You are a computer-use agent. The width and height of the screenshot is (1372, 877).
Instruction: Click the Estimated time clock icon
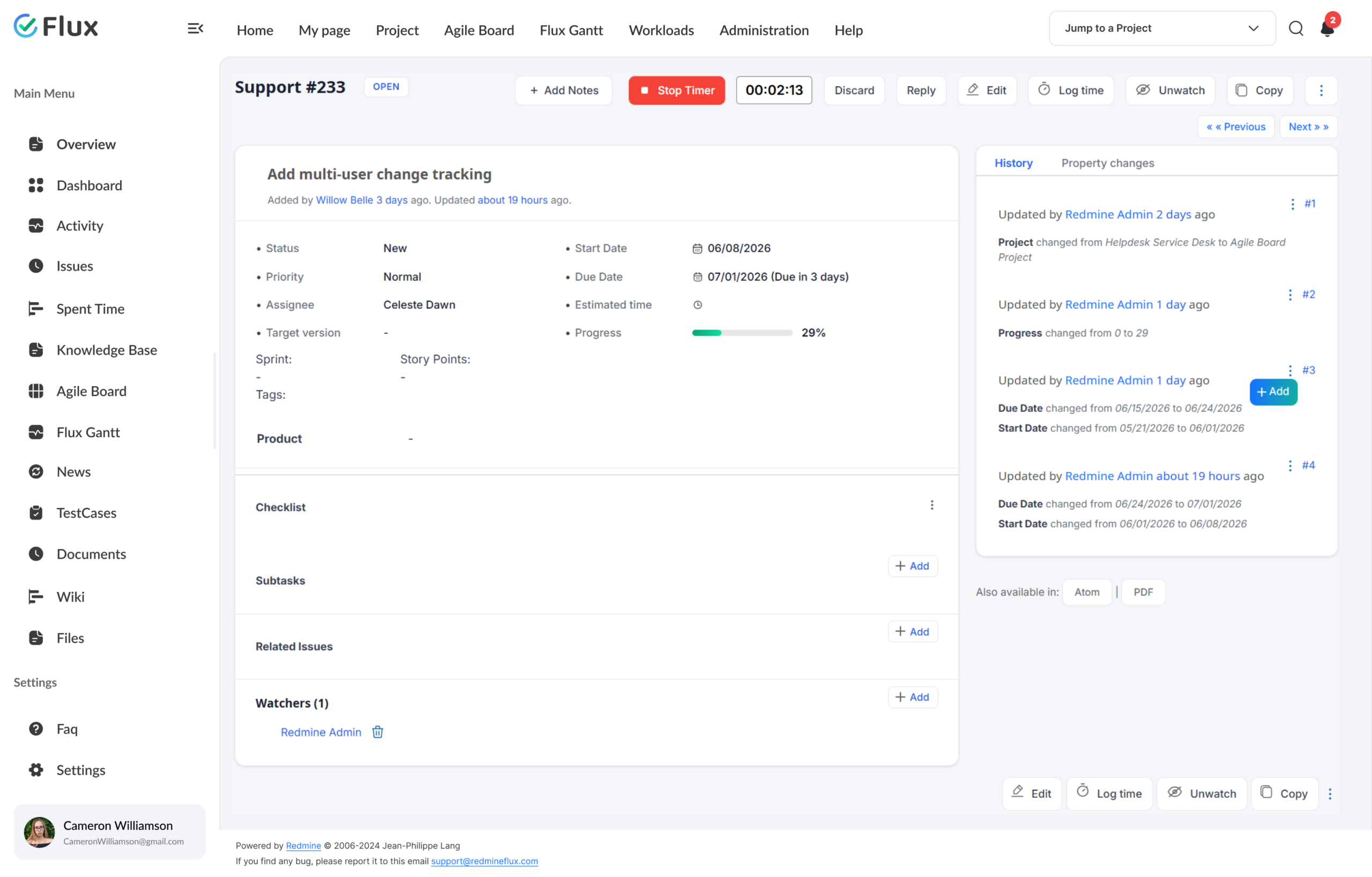[697, 305]
